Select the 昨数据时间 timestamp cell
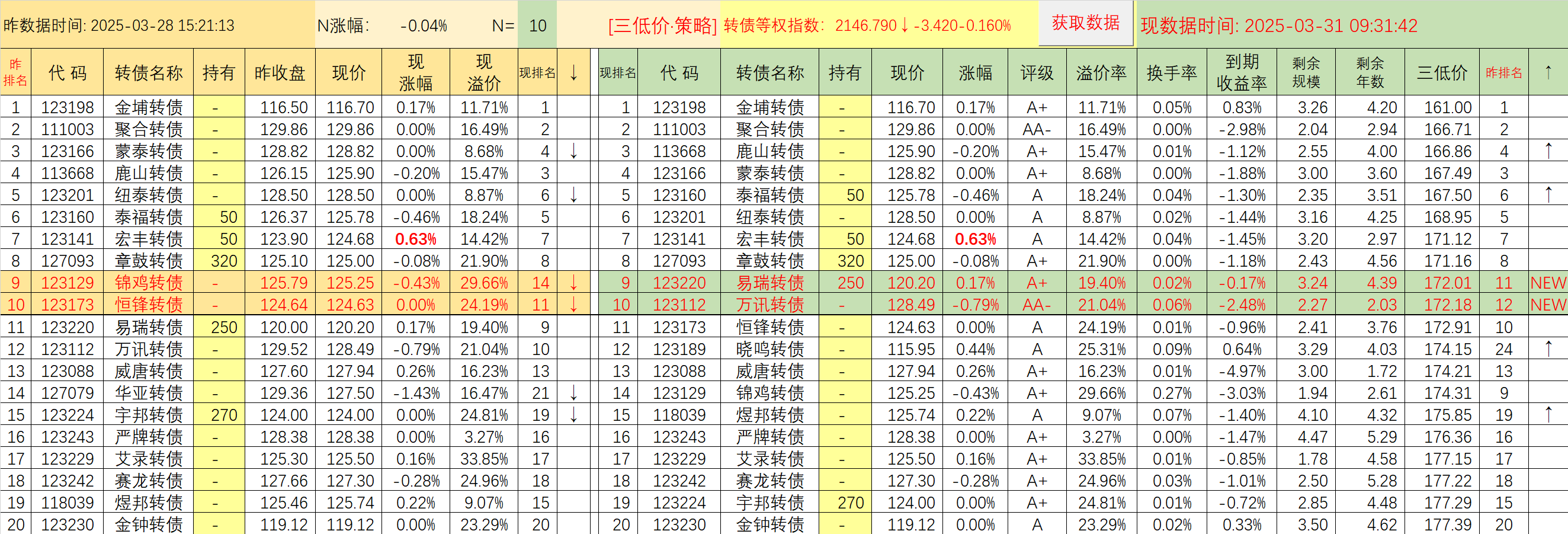 (158, 25)
